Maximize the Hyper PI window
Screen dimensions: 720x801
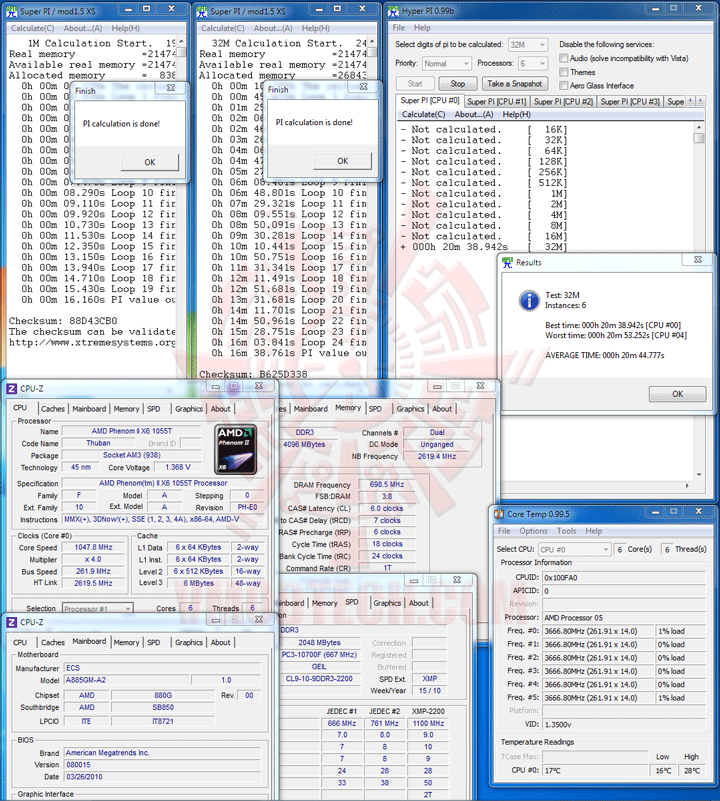(x=673, y=8)
